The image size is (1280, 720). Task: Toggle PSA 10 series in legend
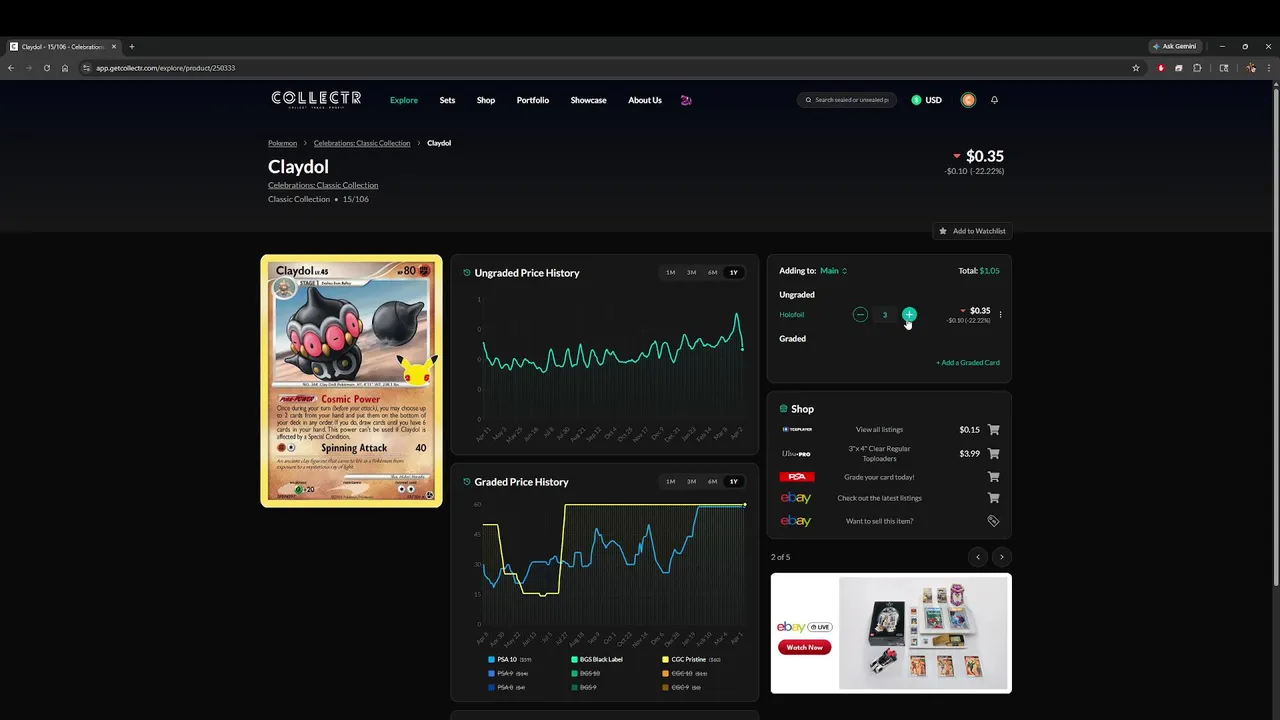tap(510, 660)
